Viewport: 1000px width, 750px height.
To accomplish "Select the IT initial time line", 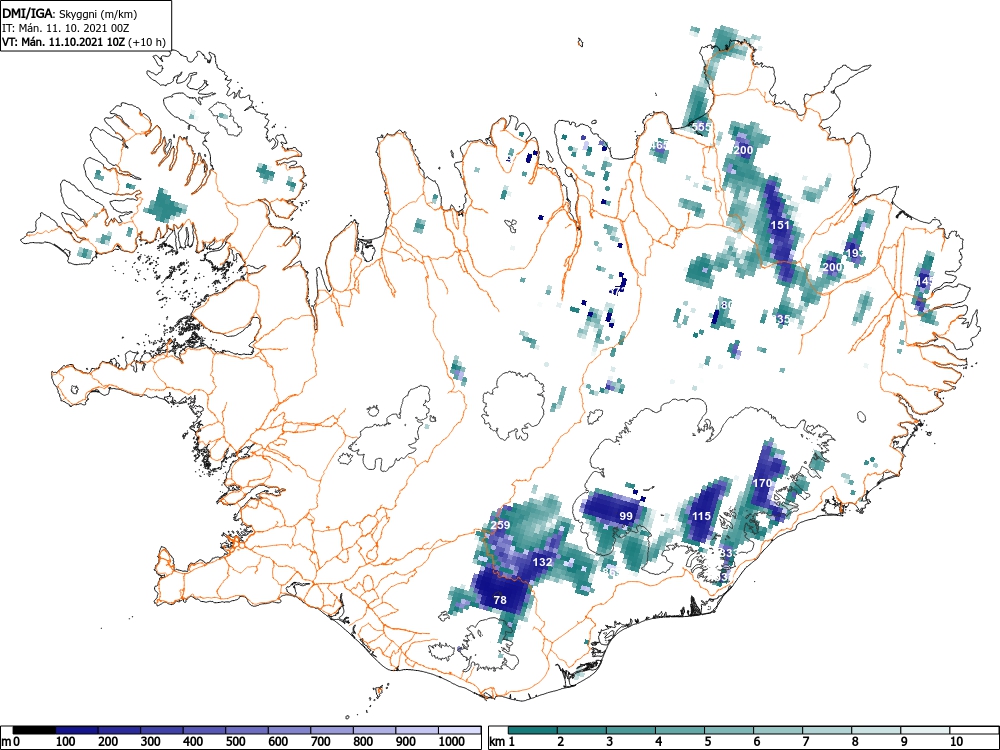I will coord(66,28).
